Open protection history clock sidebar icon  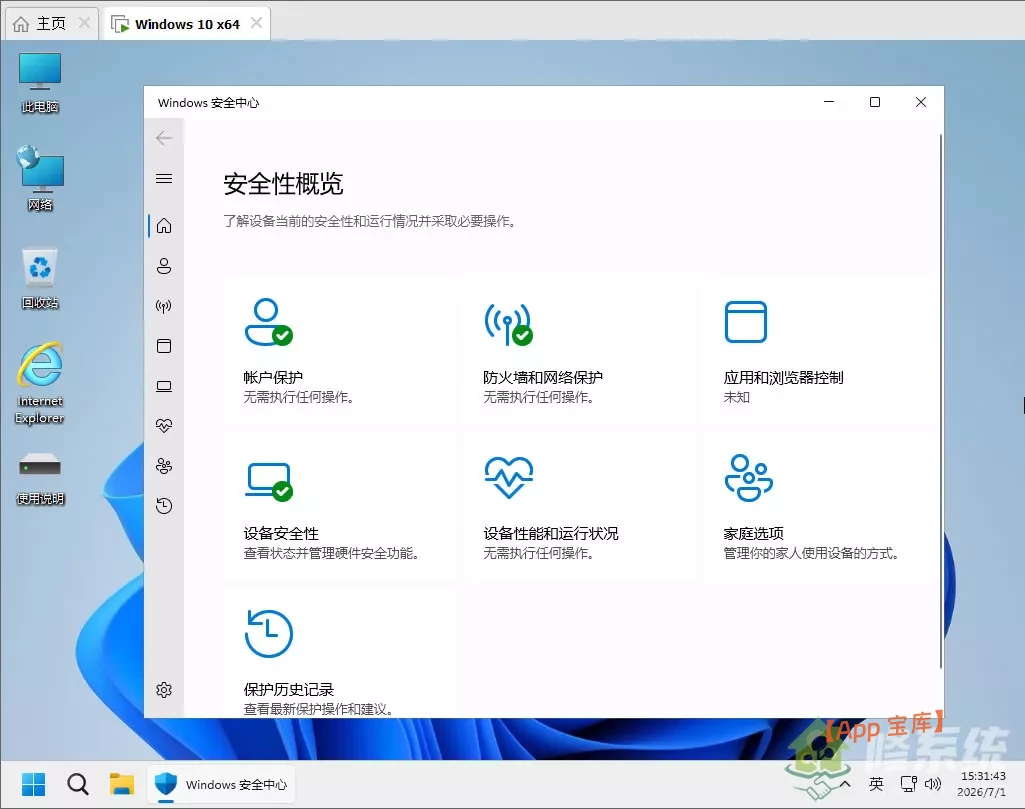[164, 506]
